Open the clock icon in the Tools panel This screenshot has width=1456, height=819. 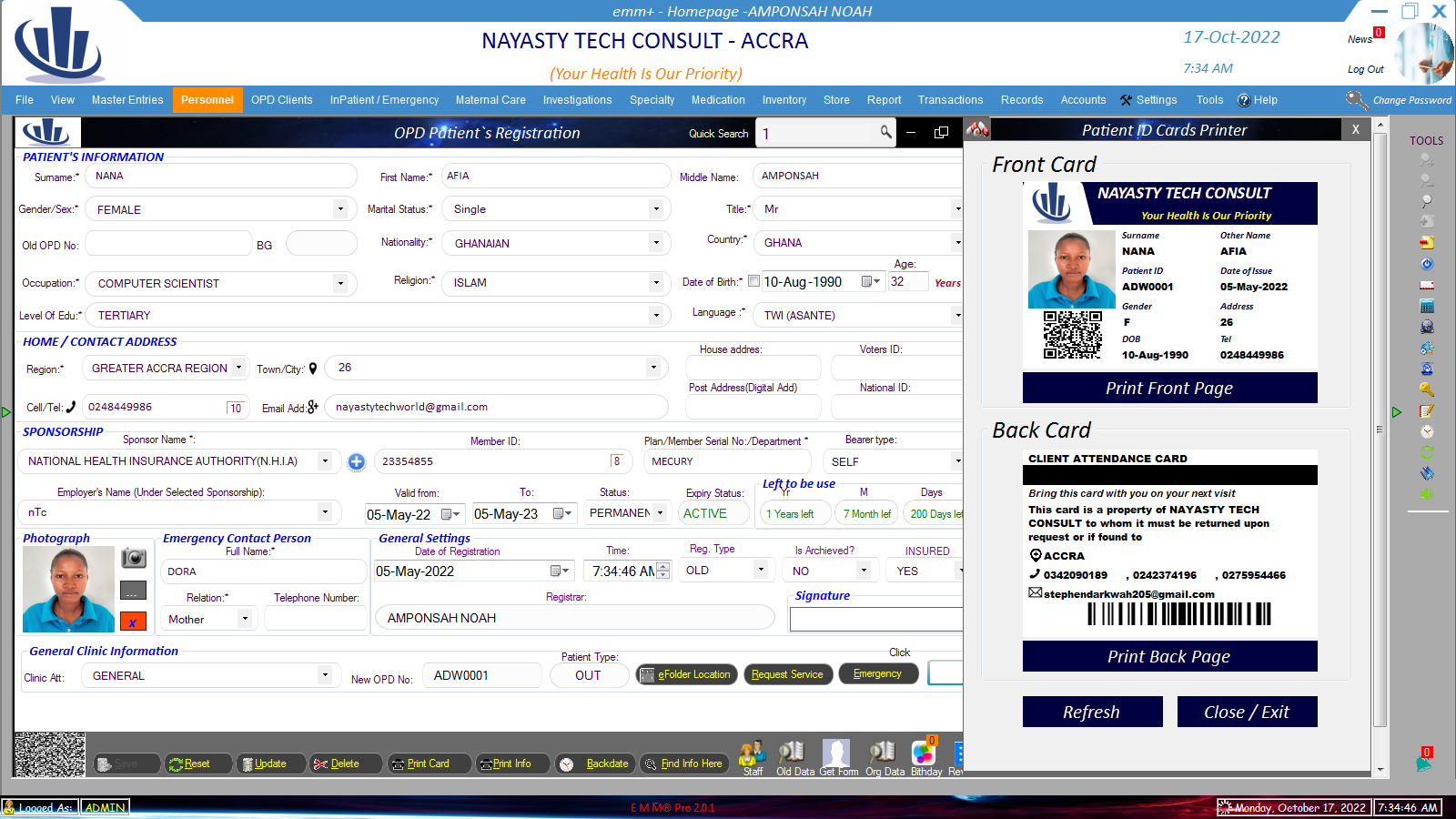1427,431
